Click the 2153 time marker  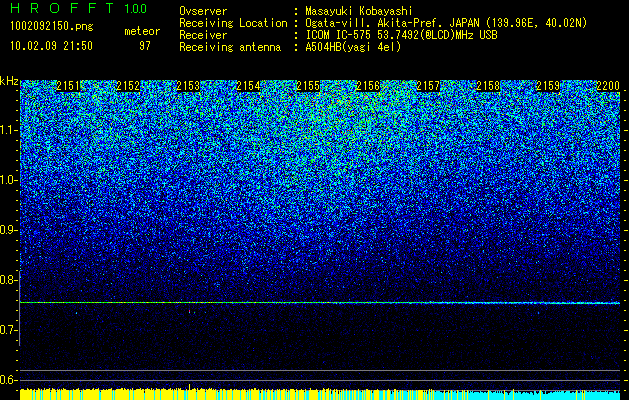(x=188, y=86)
